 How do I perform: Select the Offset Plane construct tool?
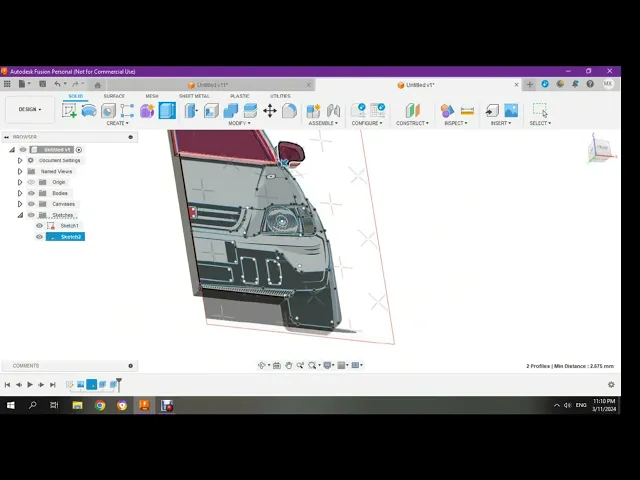pyautogui.click(x=412, y=110)
